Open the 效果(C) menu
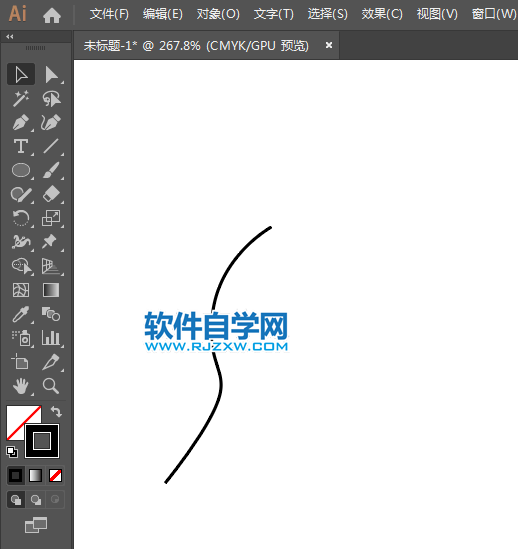Screen dimensions: 518x549 pyautogui.click(x=382, y=14)
